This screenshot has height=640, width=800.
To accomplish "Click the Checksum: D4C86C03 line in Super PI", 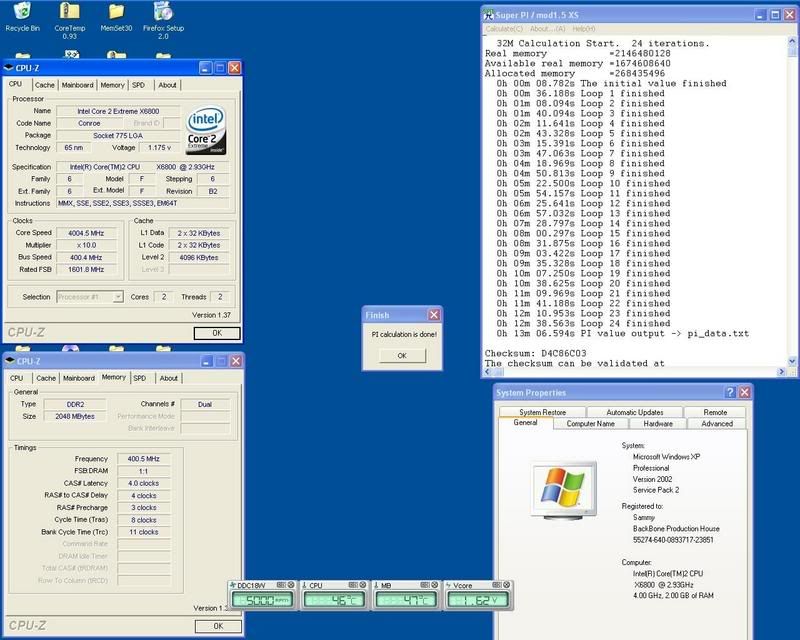I will [535, 353].
